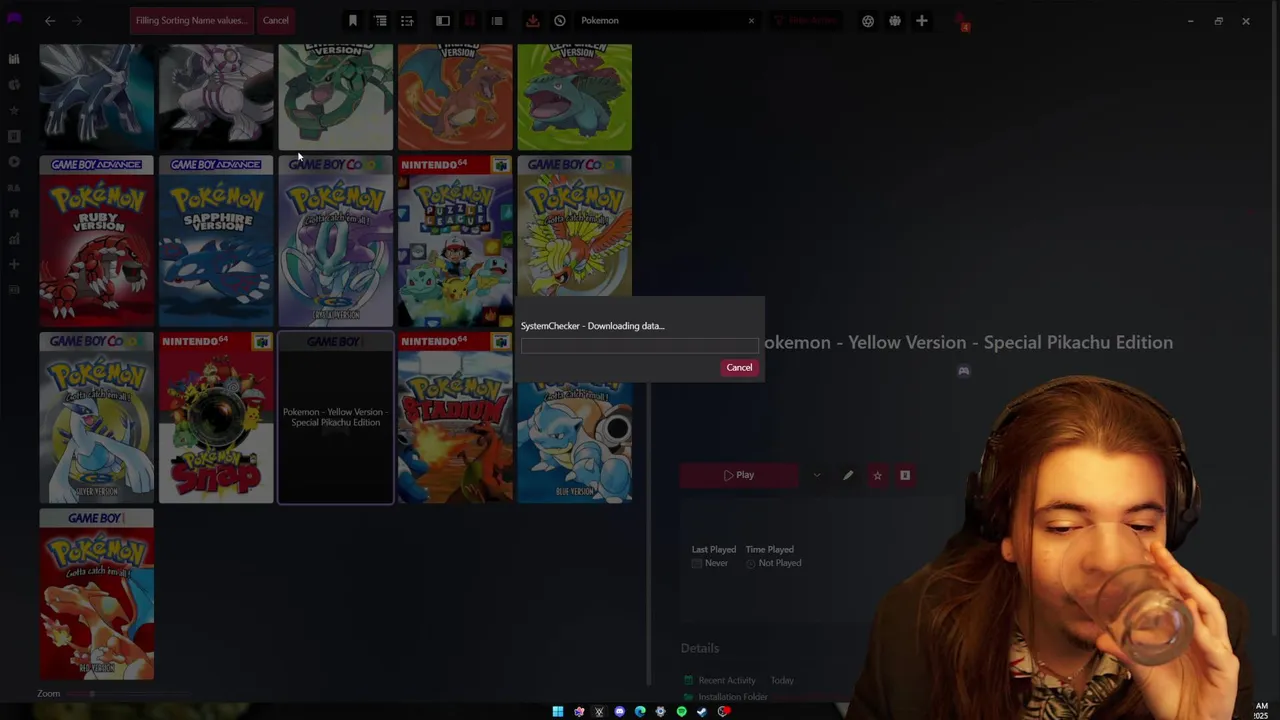Open the play circle sidebar icon
Image resolution: width=1280 pixels, height=720 pixels.
[x=14, y=161]
